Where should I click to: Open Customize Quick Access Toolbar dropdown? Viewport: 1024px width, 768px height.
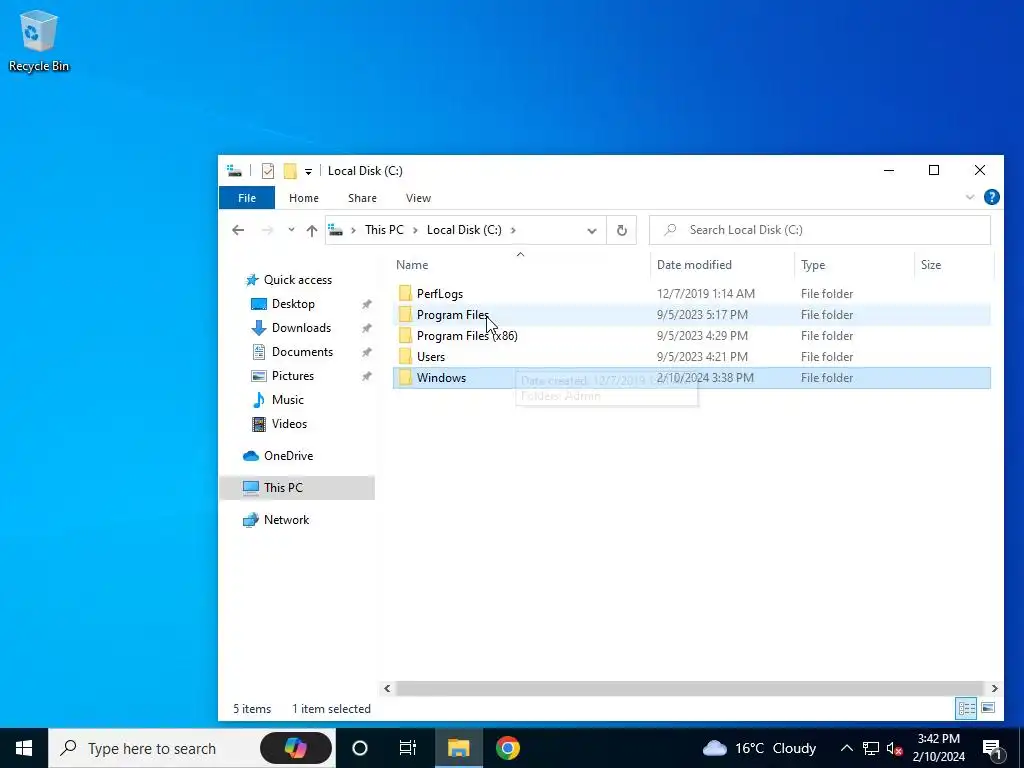(308, 172)
